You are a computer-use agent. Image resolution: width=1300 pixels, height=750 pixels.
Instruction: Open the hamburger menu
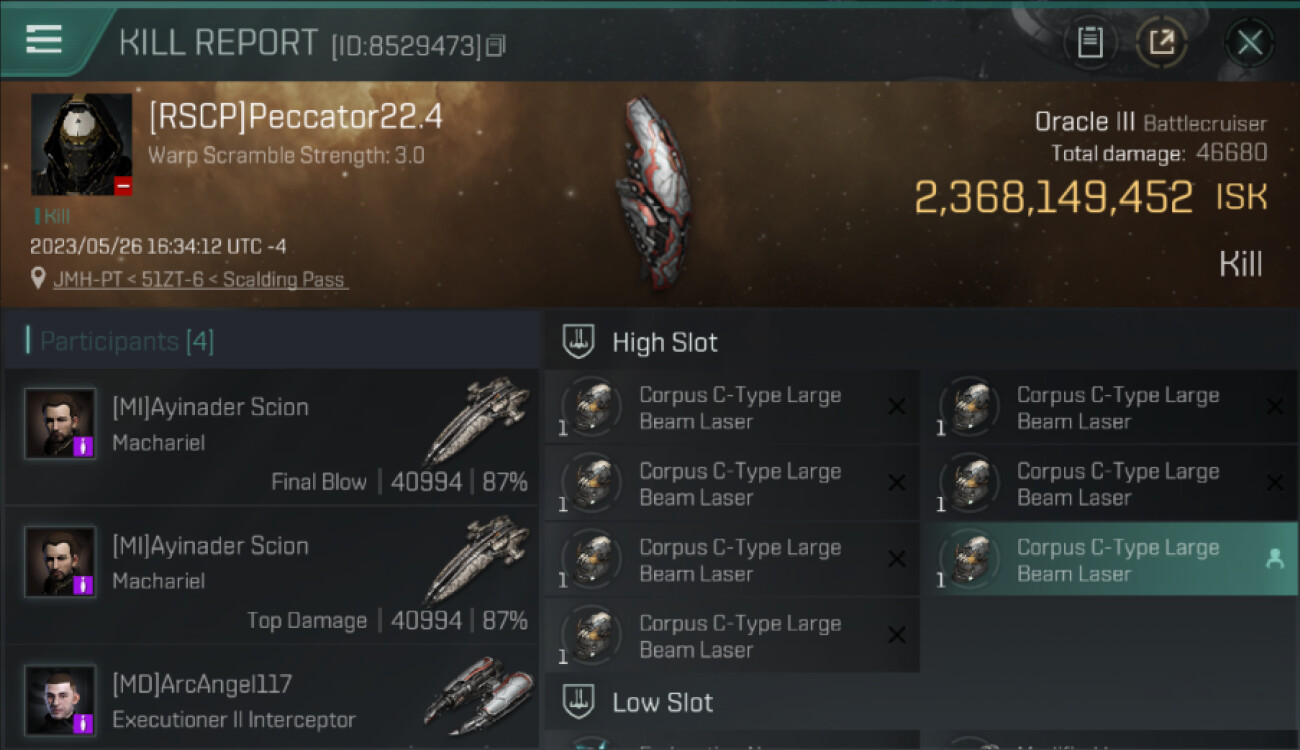click(x=44, y=39)
